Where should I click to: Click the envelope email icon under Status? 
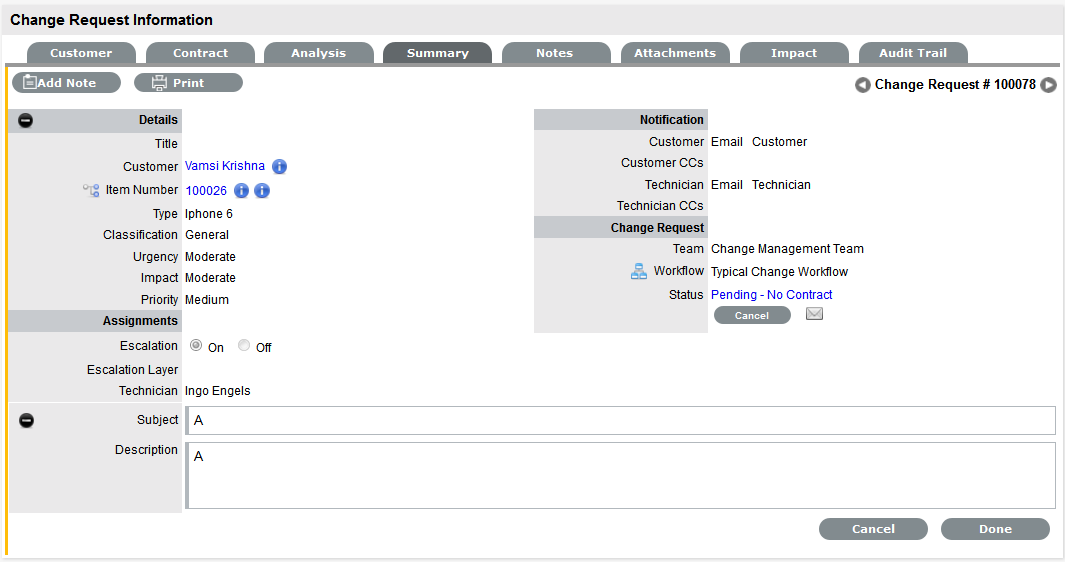(x=815, y=314)
